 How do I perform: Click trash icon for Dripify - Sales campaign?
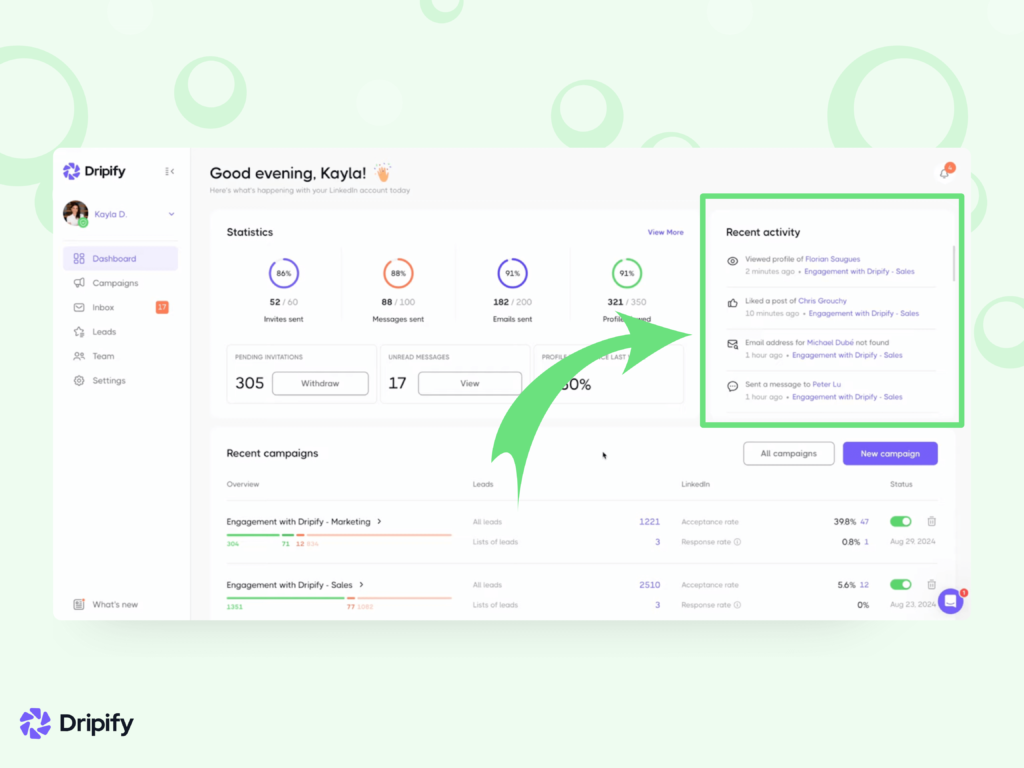click(x=931, y=584)
